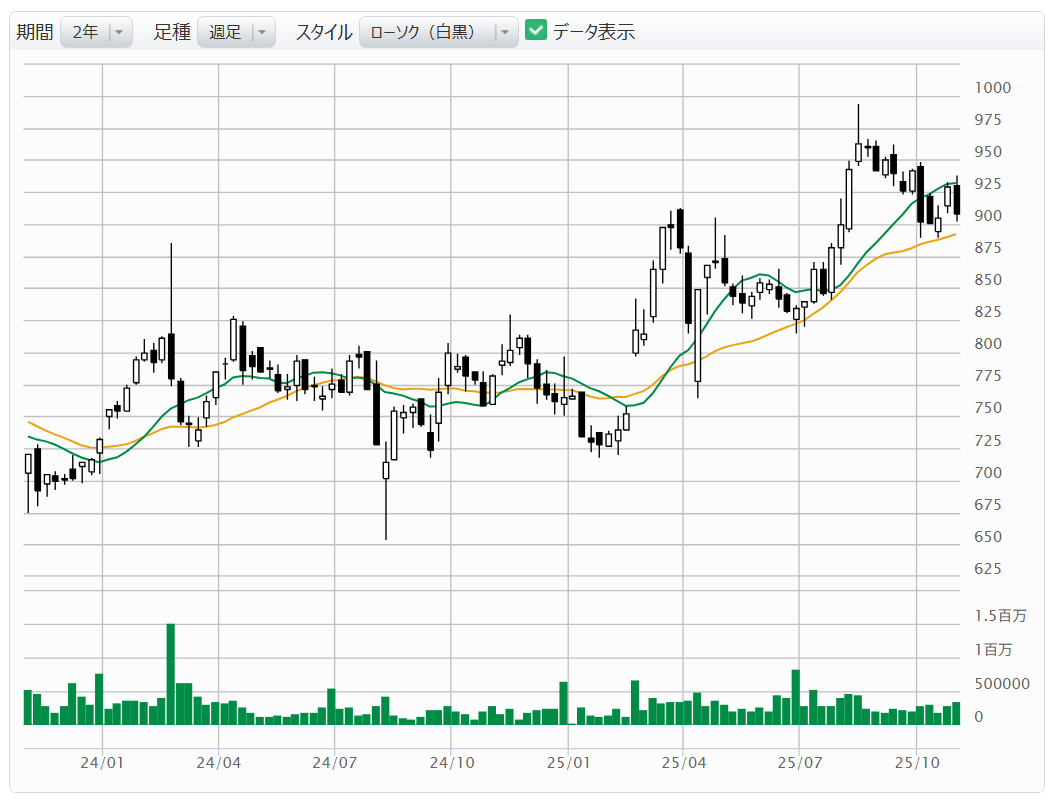
Task: Select the 25/04 date axis label
Action: (x=683, y=762)
